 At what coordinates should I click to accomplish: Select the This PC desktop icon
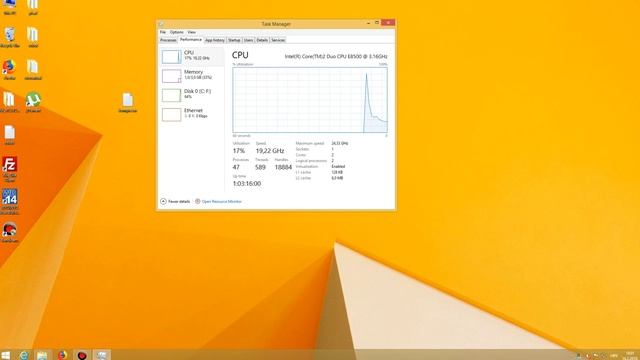pyautogui.click(x=9, y=7)
